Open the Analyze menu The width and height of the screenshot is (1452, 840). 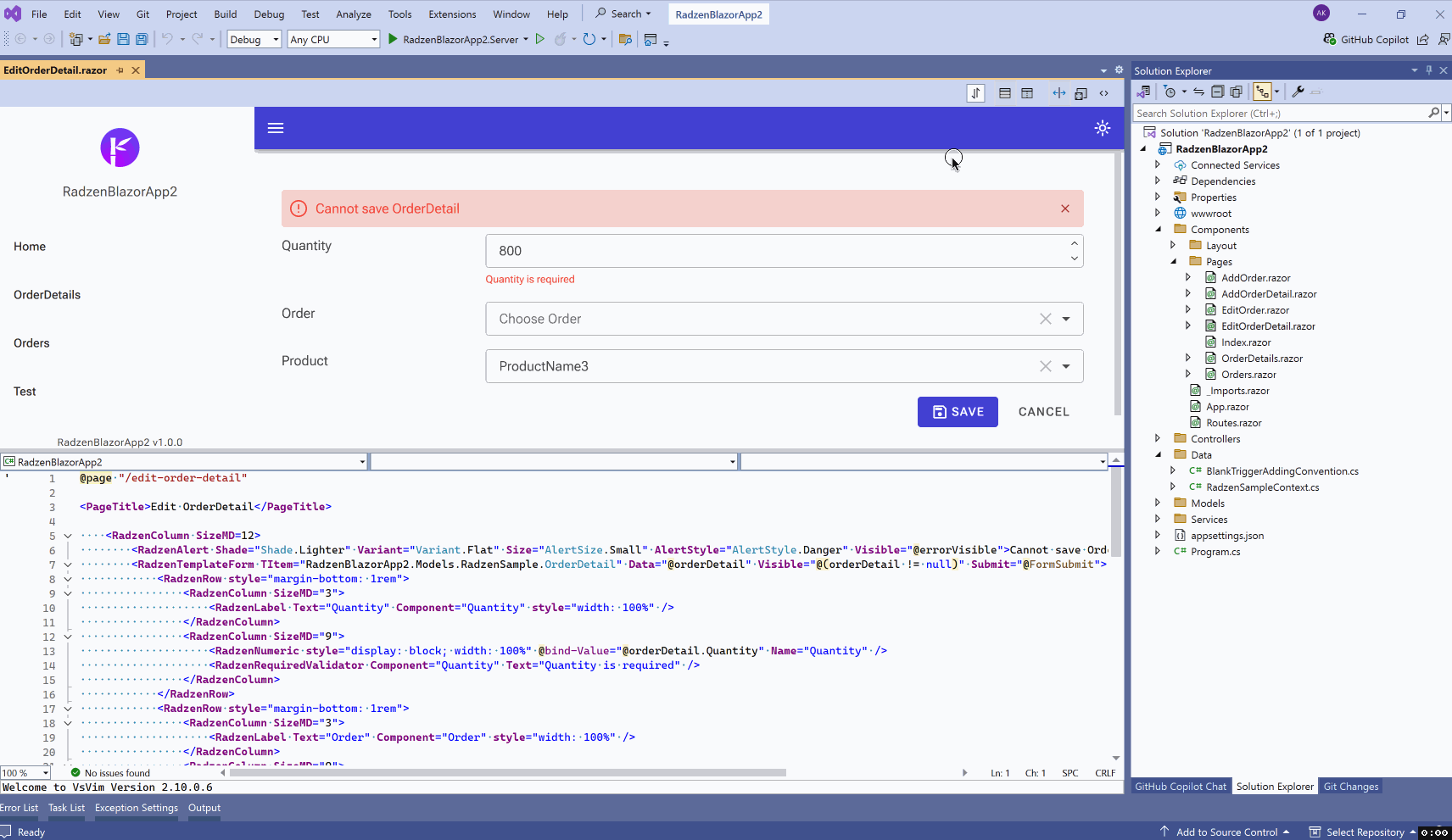point(354,14)
